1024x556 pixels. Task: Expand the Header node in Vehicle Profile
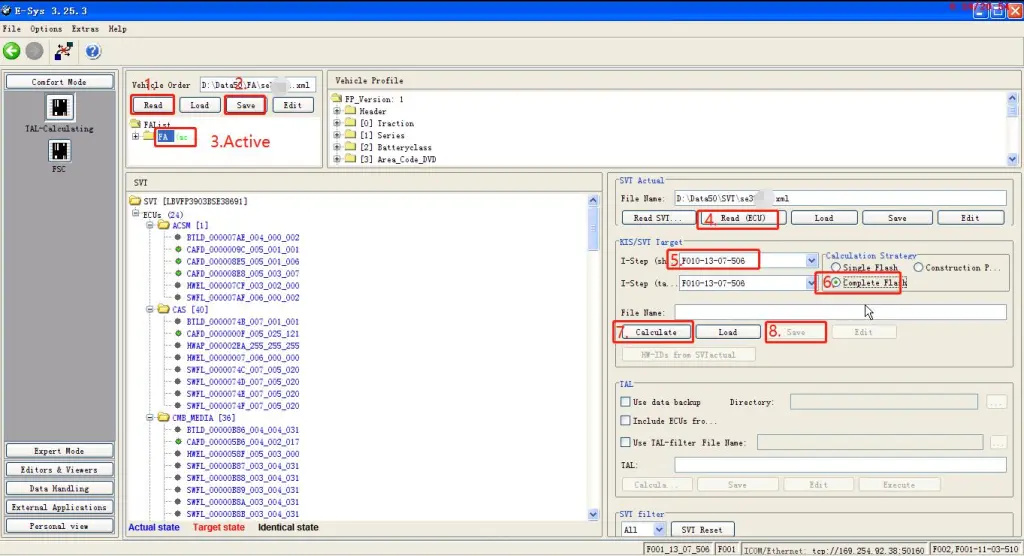click(x=337, y=111)
